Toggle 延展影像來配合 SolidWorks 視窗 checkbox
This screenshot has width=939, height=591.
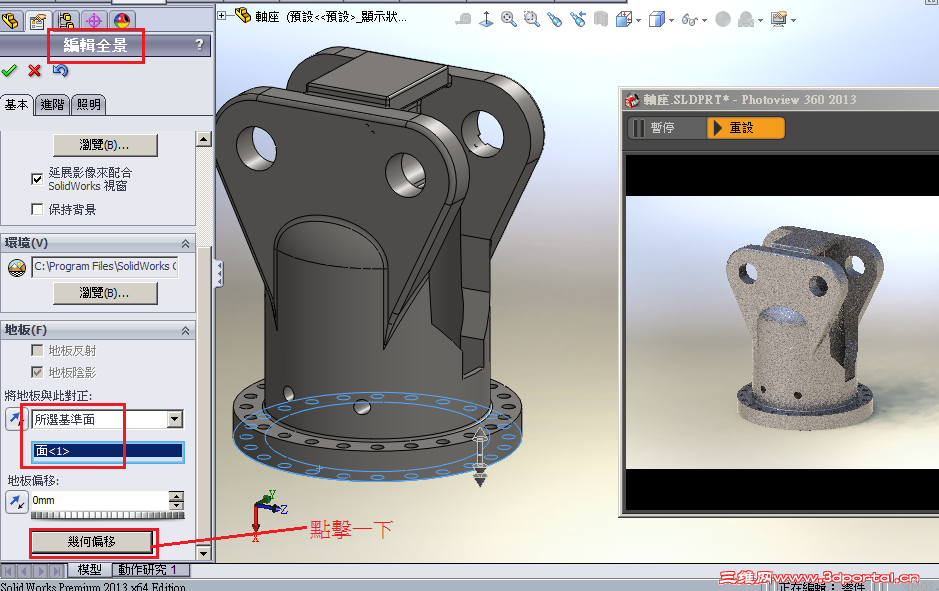click(x=37, y=179)
